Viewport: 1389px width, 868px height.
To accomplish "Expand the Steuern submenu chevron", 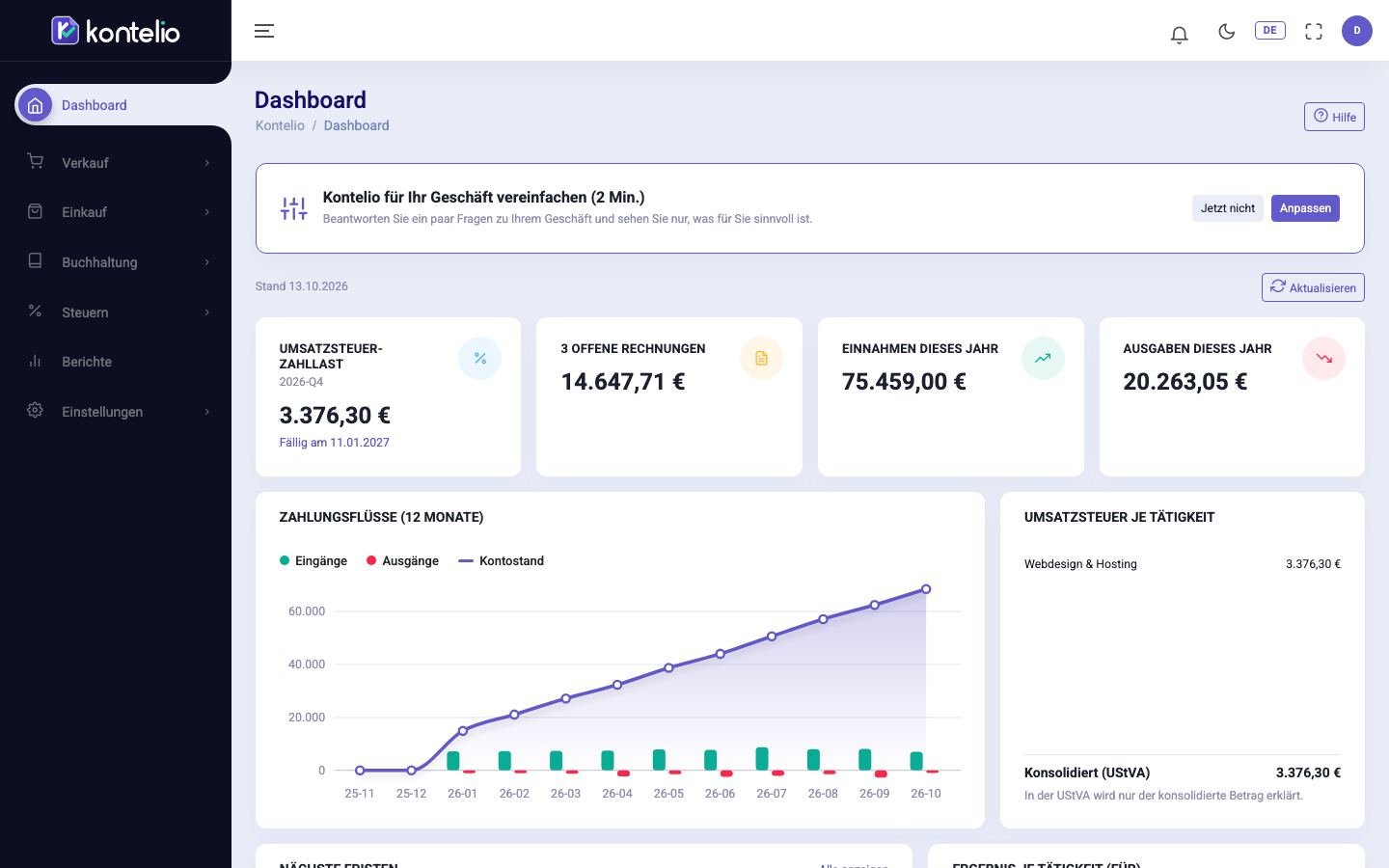I will pyautogui.click(x=206, y=312).
